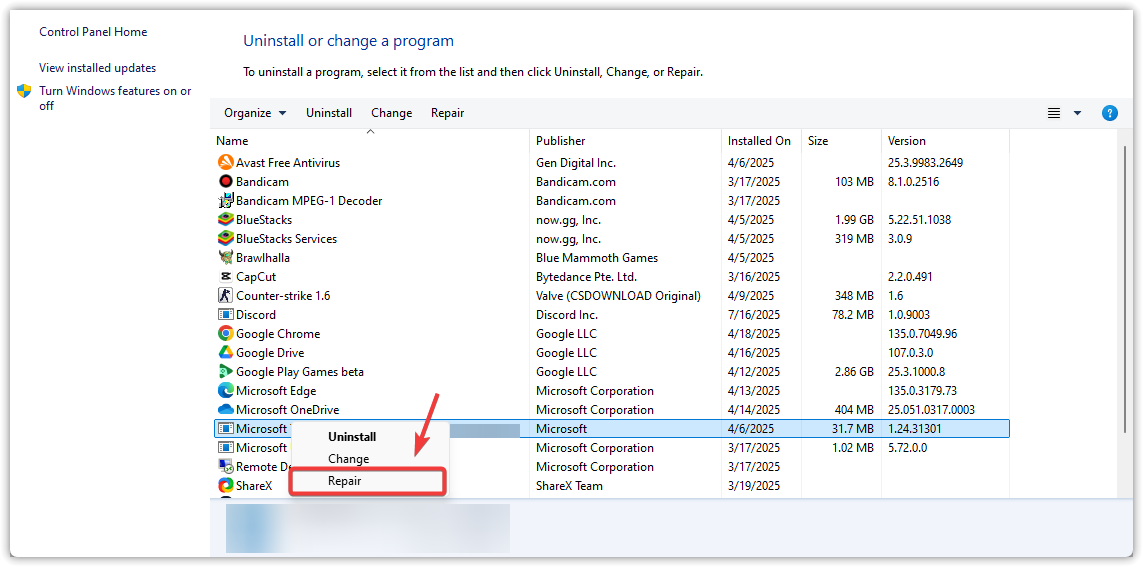Click the Remote Desktop program icon

pyautogui.click(x=225, y=466)
